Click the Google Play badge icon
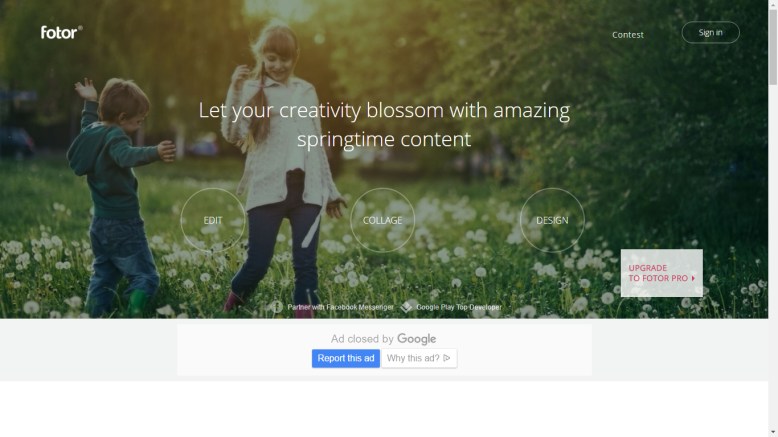This screenshot has width=778, height=437. tap(406, 307)
